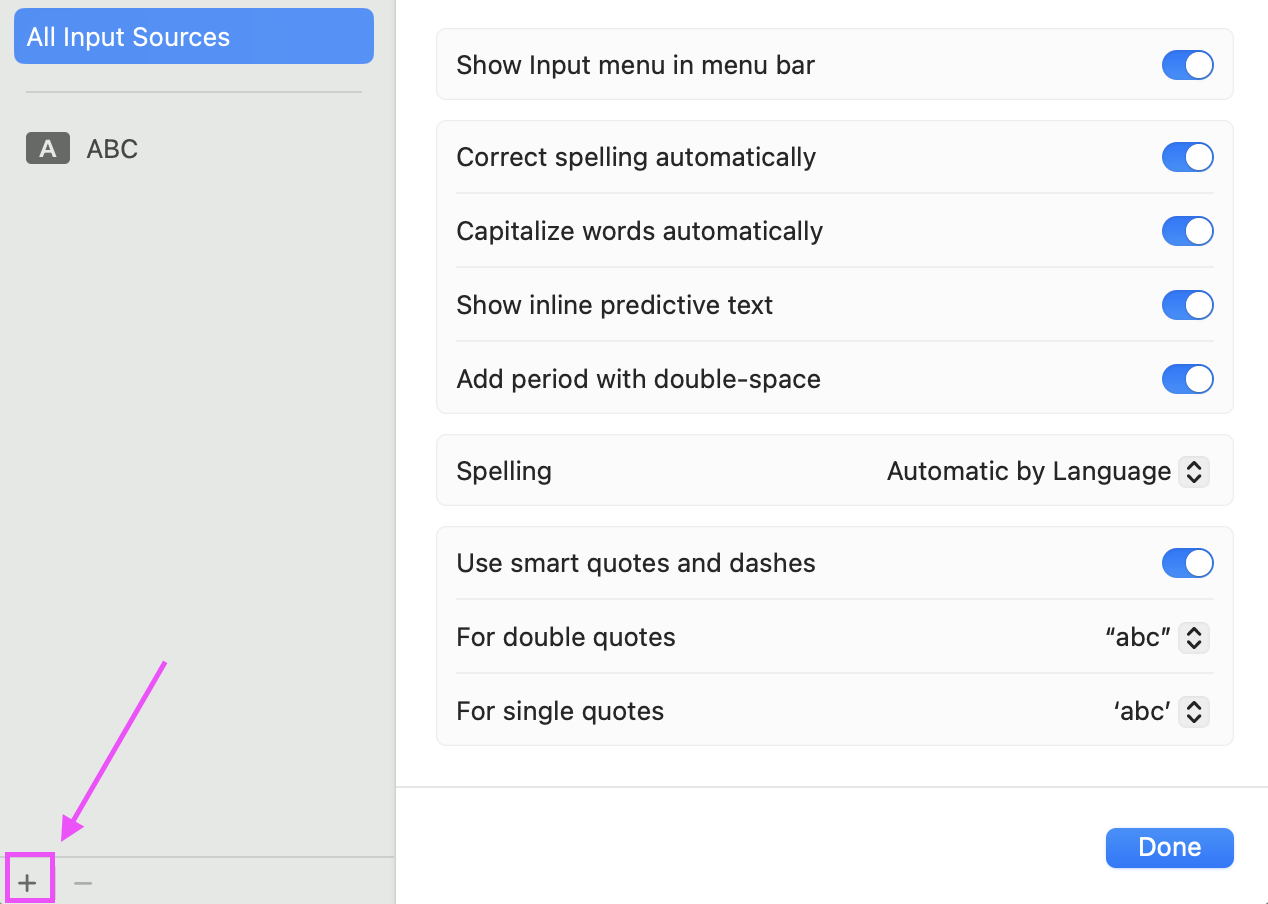The height and width of the screenshot is (904, 1268).
Task: Select the ABC input source entry
Action: pyautogui.click(x=112, y=148)
